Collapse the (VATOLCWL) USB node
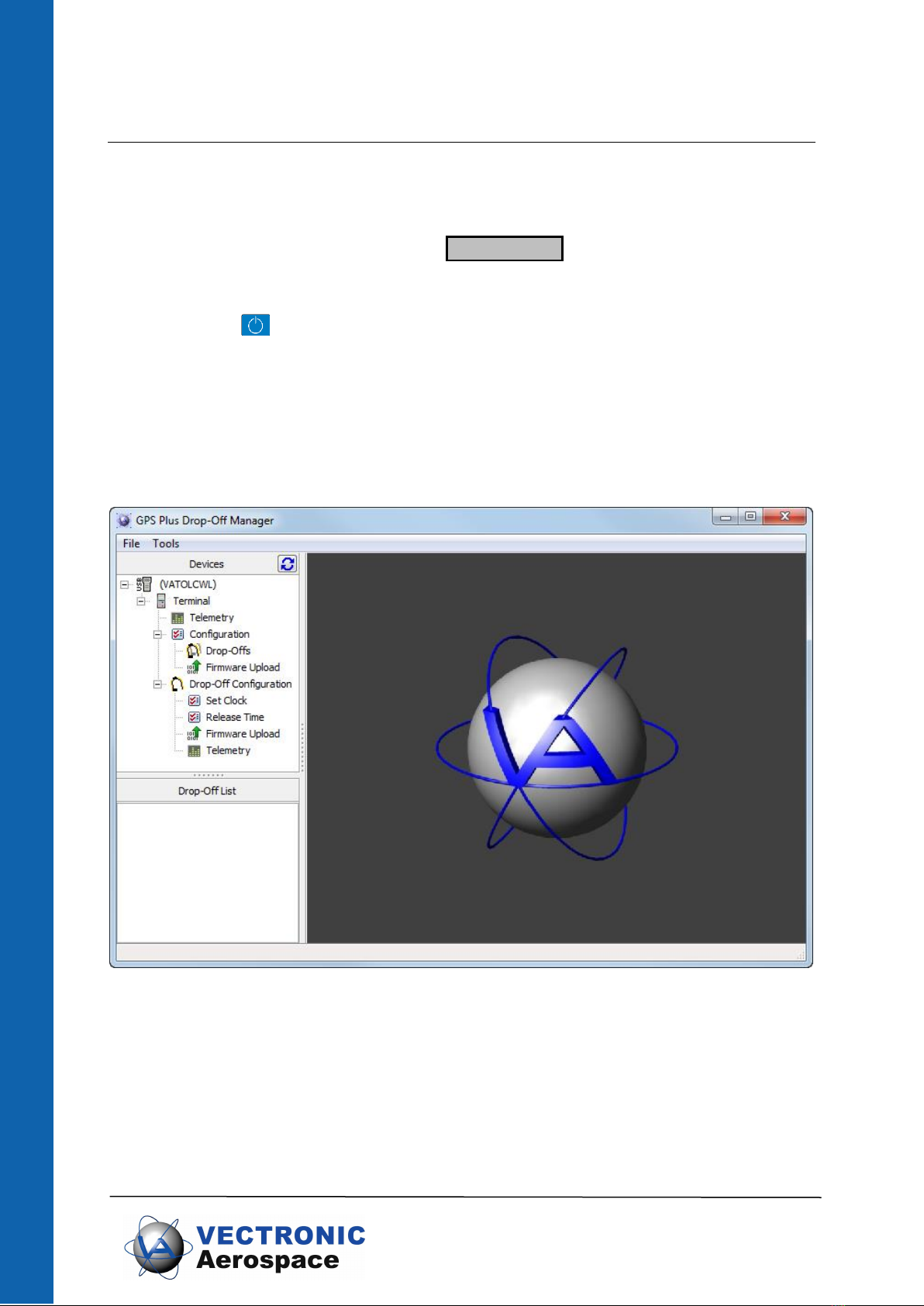Screen dimensions: 924x1306 (124, 584)
